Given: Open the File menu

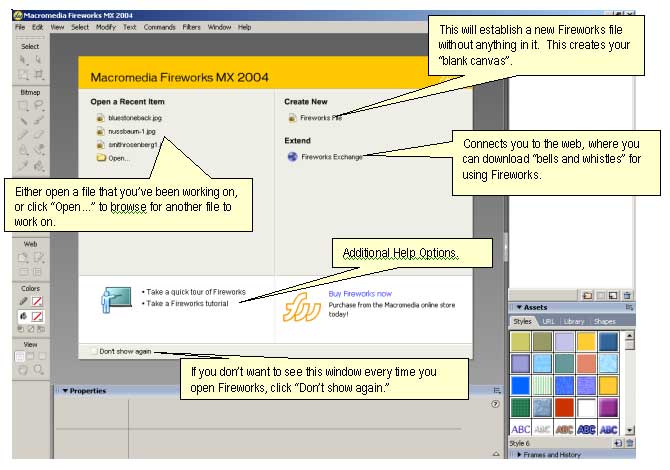Looking at the screenshot, I should click(x=20, y=27).
